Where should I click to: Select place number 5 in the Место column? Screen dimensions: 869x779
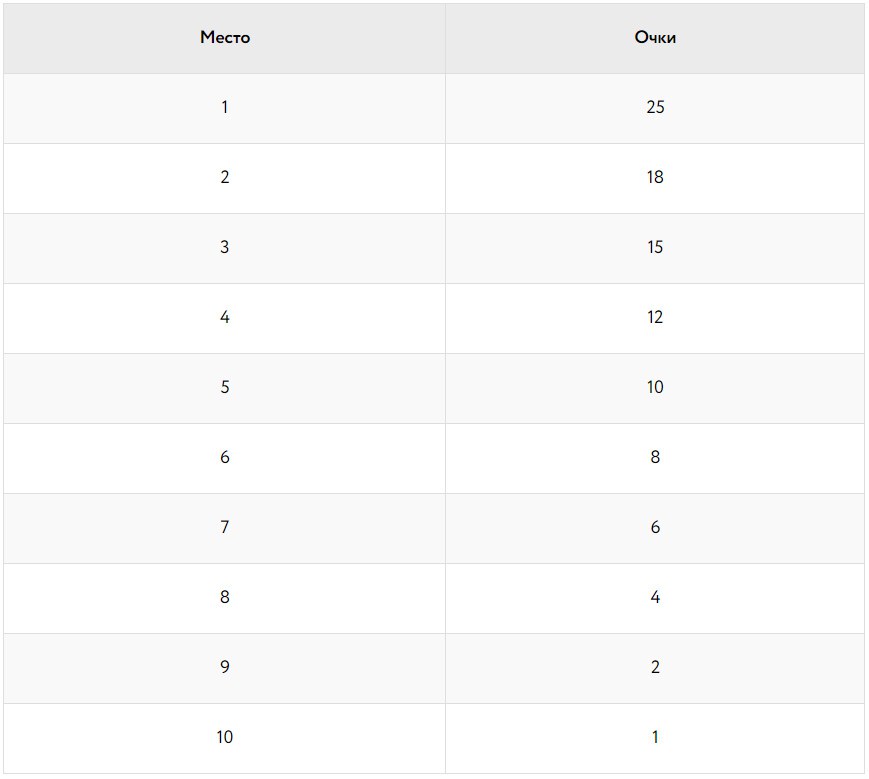click(x=224, y=387)
